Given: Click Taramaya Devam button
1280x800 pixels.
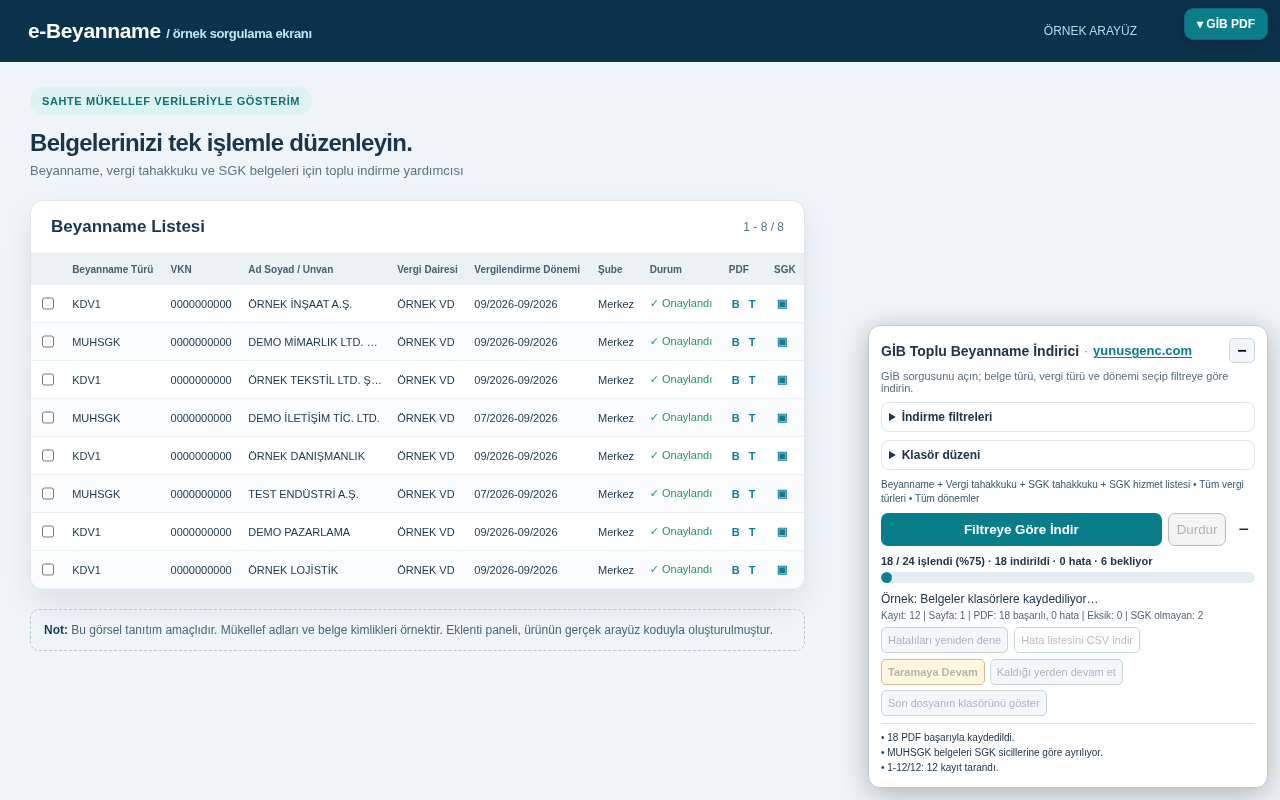Looking at the screenshot, I should [933, 672].
